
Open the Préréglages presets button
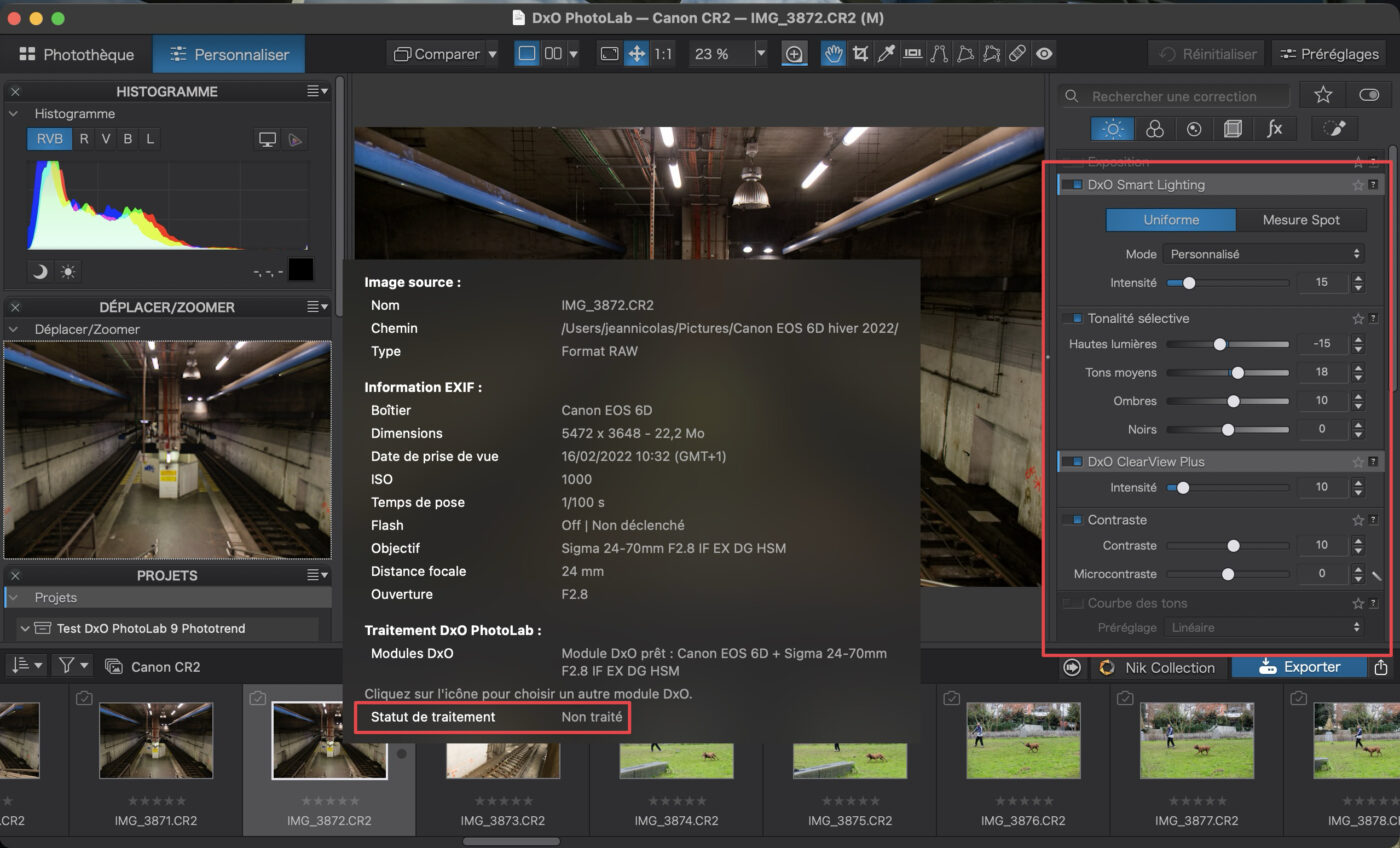pyautogui.click(x=1328, y=54)
